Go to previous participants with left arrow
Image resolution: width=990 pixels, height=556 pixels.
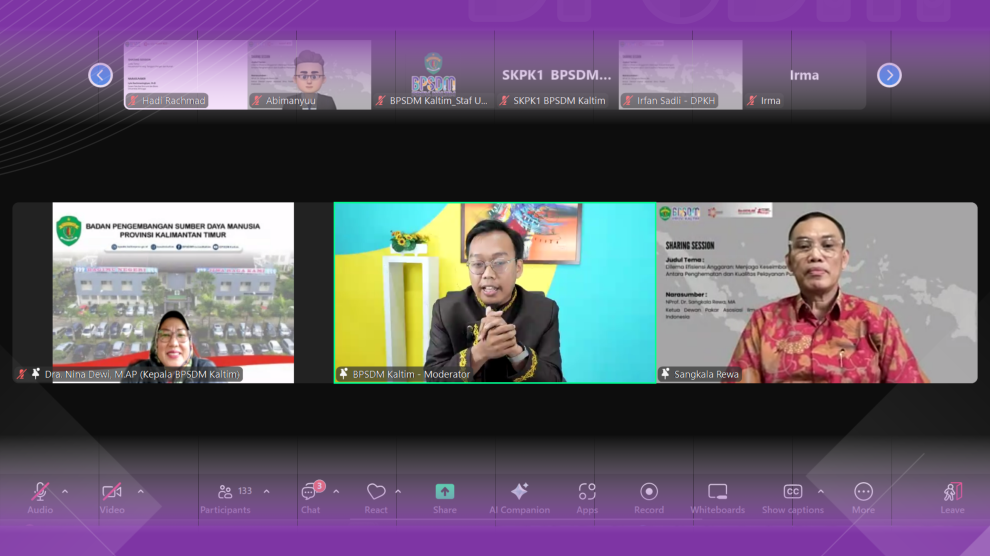tap(100, 75)
